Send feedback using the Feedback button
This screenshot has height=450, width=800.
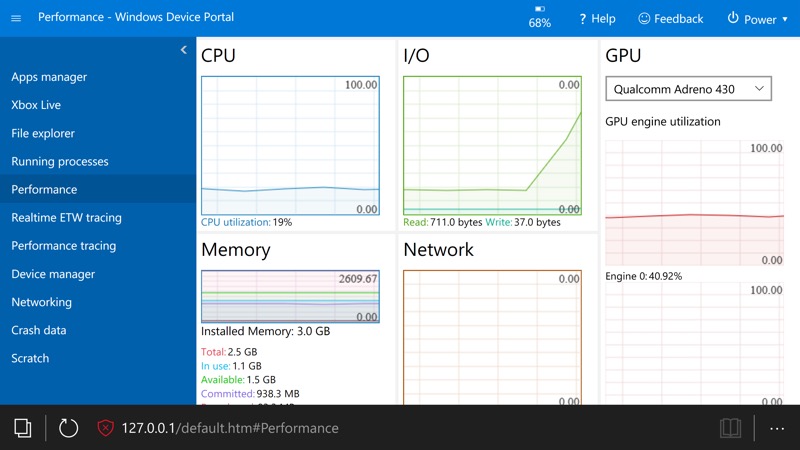670,19
